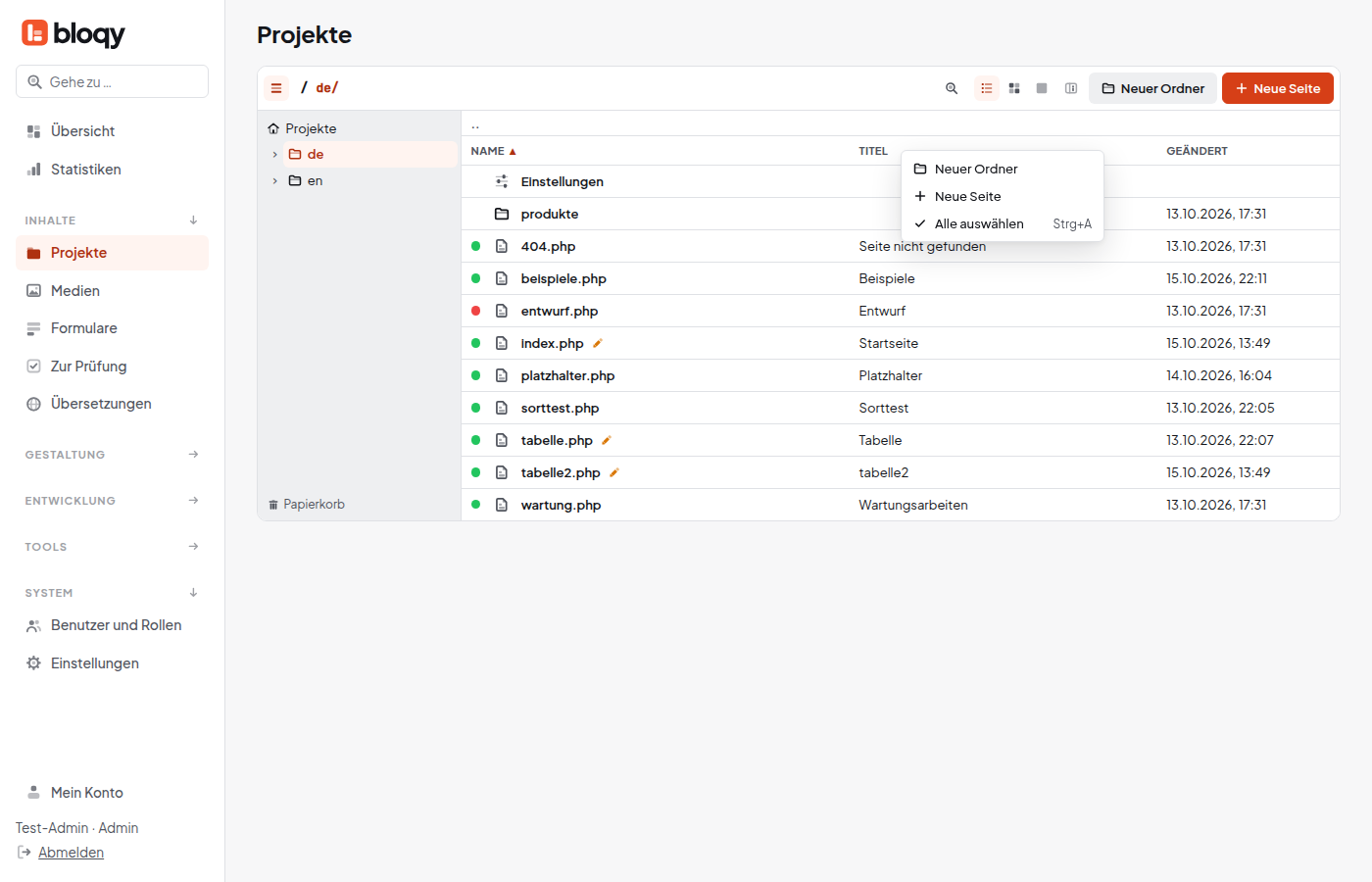Open Zur Prüfung in the sidebar
This screenshot has height=882, width=1372.
(x=112, y=367)
